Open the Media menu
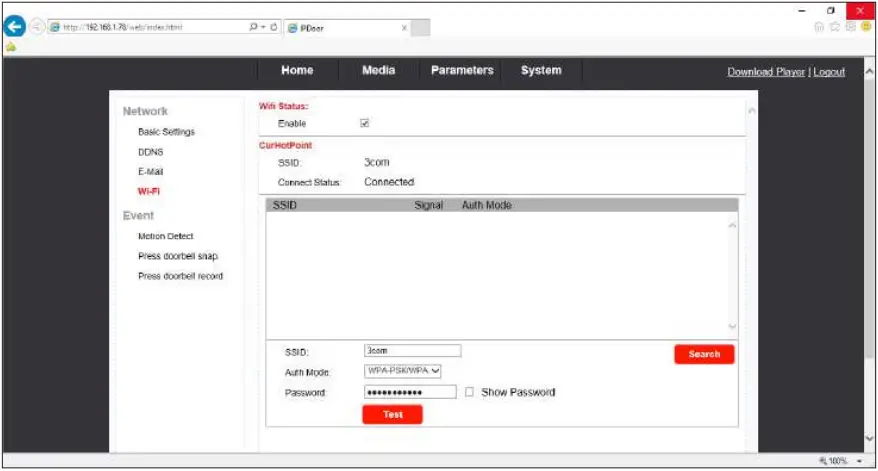The height and width of the screenshot is (471, 878). click(x=379, y=70)
